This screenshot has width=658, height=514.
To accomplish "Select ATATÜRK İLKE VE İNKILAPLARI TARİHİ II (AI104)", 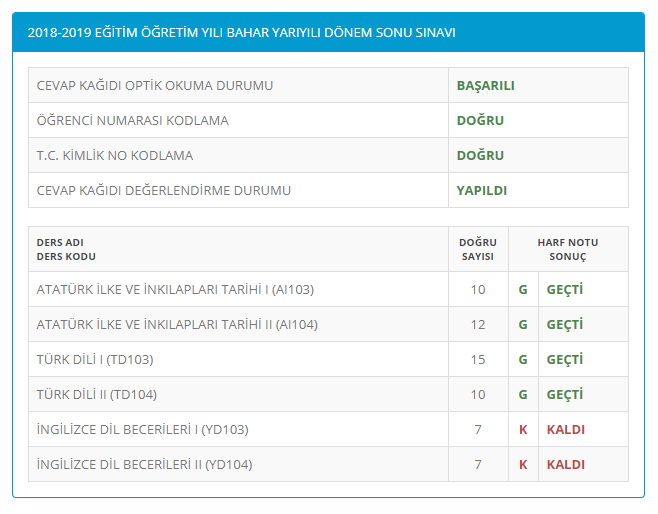I will click(177, 324).
